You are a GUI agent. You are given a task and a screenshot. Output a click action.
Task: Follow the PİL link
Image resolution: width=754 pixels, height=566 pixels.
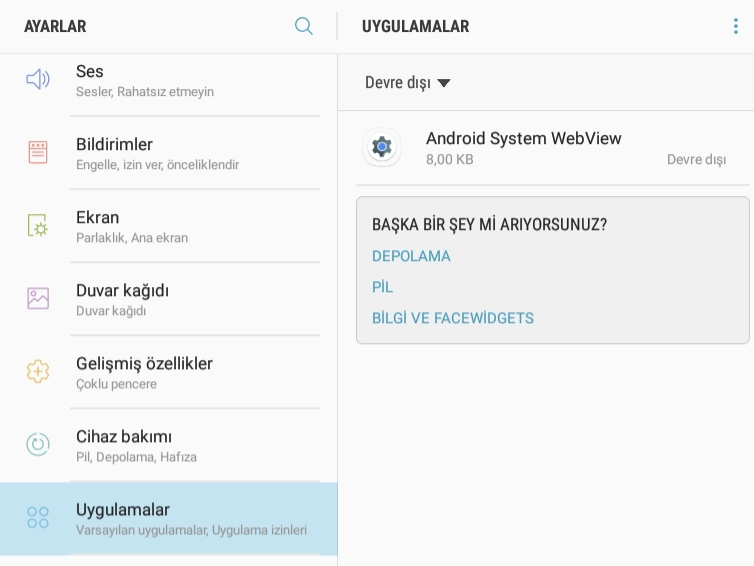click(382, 287)
